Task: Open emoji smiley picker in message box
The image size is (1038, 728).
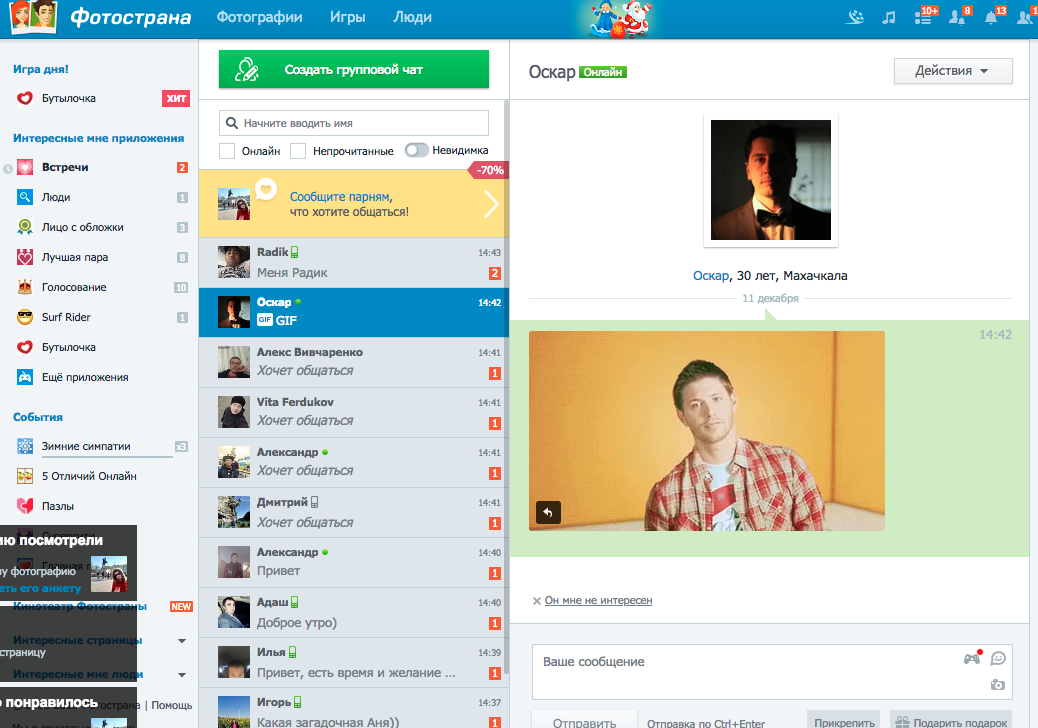Action: click(x=998, y=659)
